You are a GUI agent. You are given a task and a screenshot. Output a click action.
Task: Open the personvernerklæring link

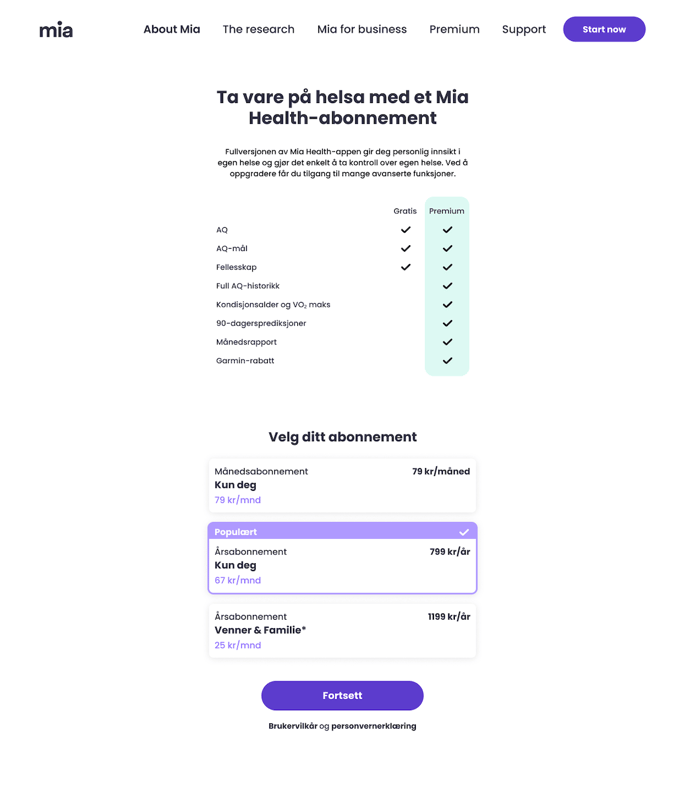pyautogui.click(x=374, y=726)
